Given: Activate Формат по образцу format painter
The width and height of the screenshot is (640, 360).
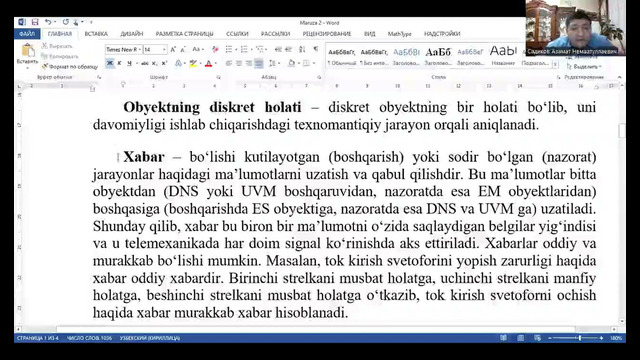Looking at the screenshot, I should pos(70,67).
